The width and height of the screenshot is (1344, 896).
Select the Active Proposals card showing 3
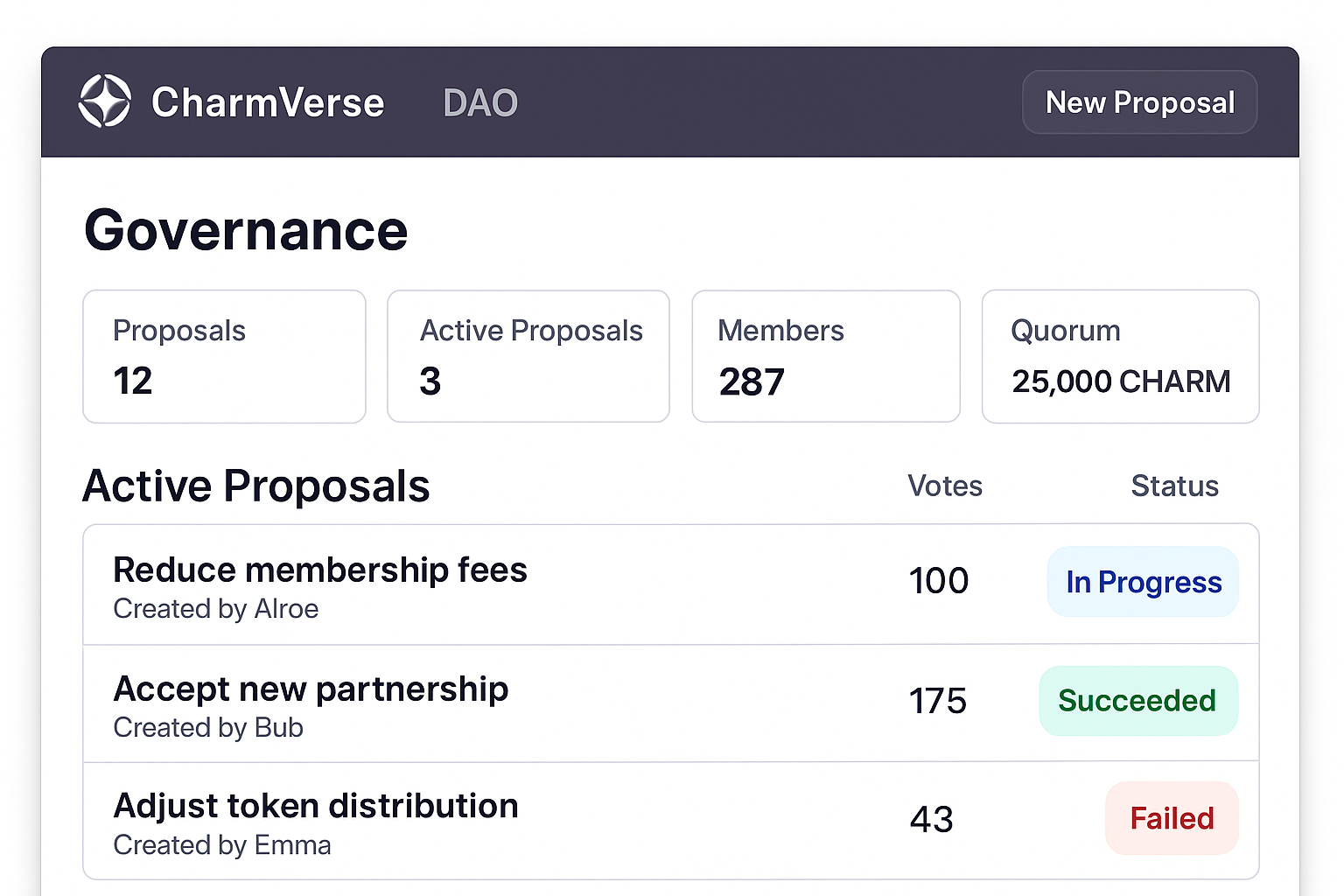click(x=528, y=356)
